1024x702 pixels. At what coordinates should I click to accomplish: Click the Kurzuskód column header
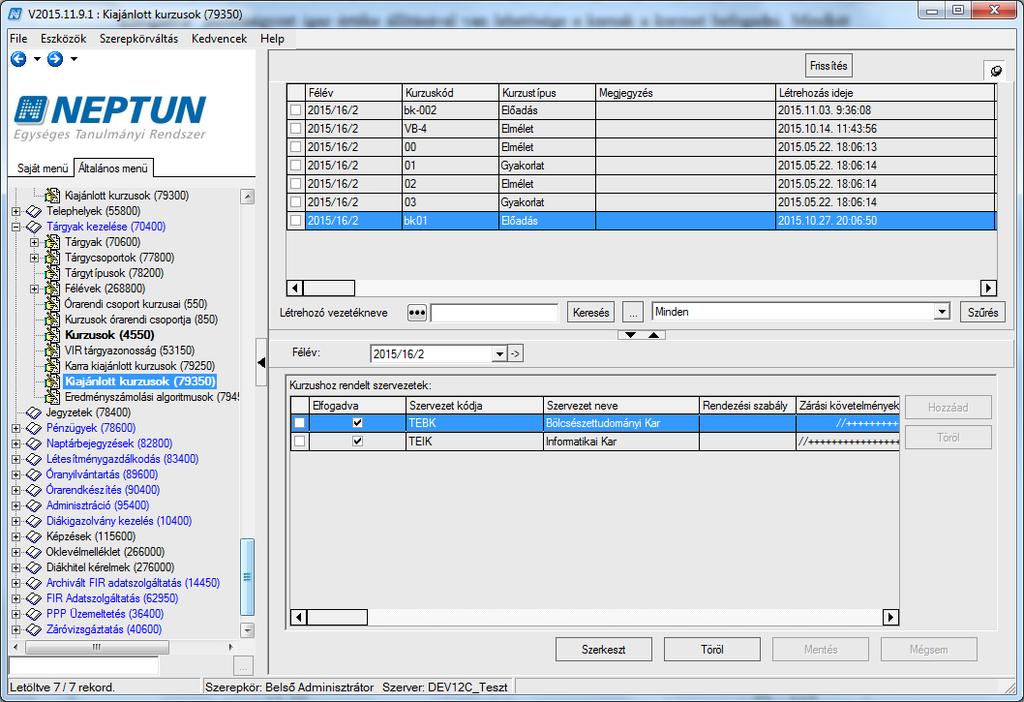(x=451, y=93)
